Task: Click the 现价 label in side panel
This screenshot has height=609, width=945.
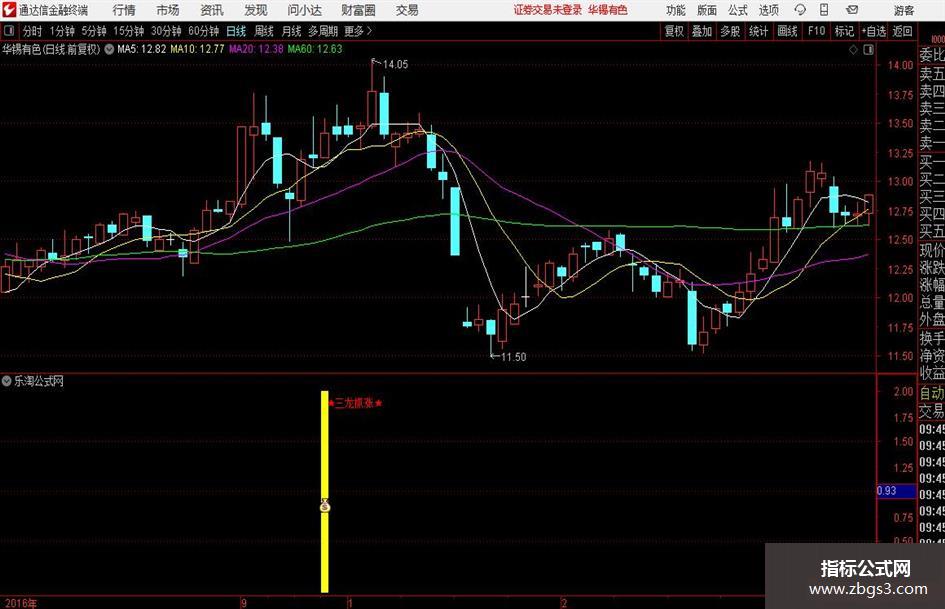Action: [932, 250]
